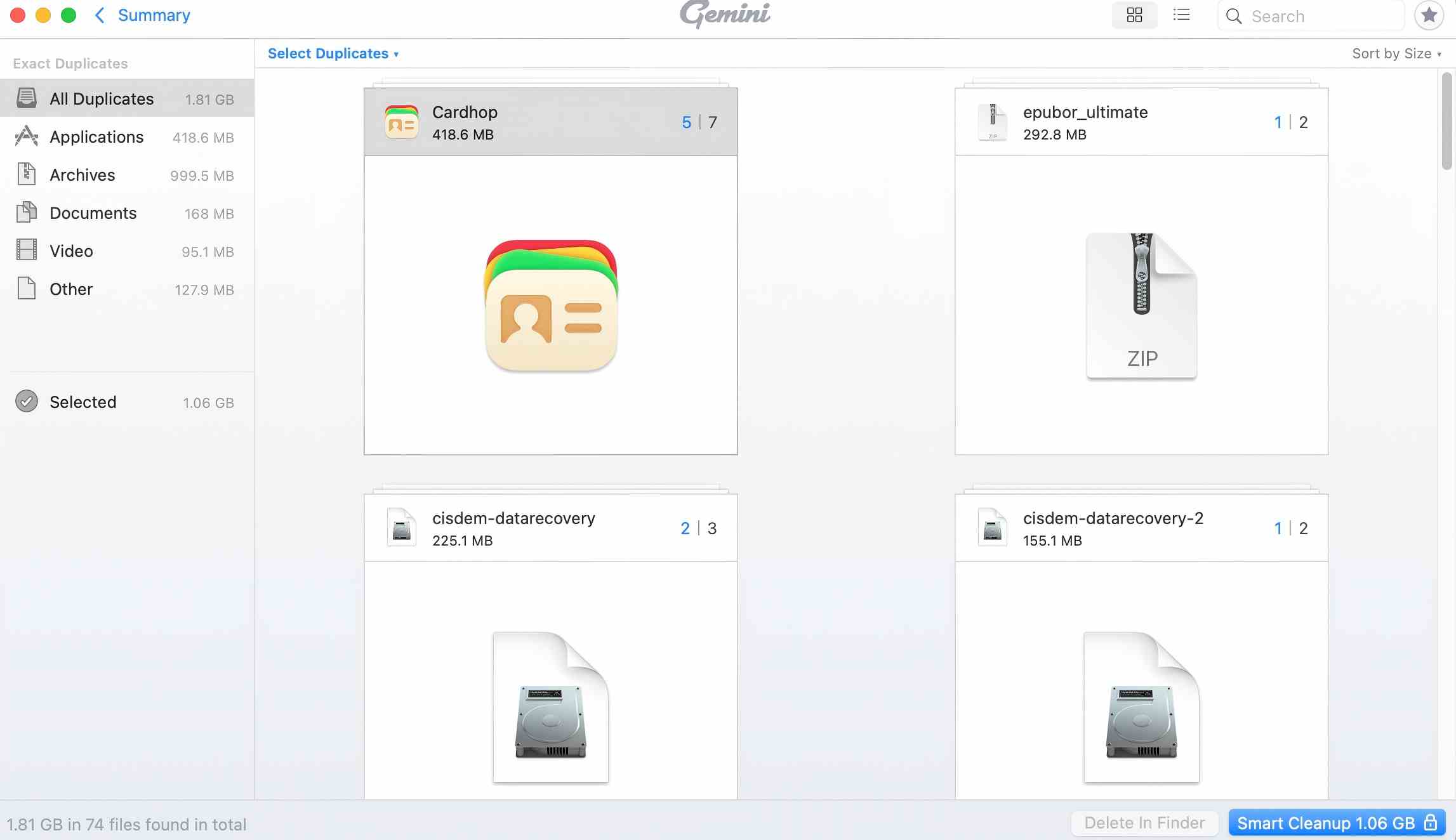This screenshot has width=1456, height=840.
Task: Select All Duplicates sidebar item
Action: point(102,98)
